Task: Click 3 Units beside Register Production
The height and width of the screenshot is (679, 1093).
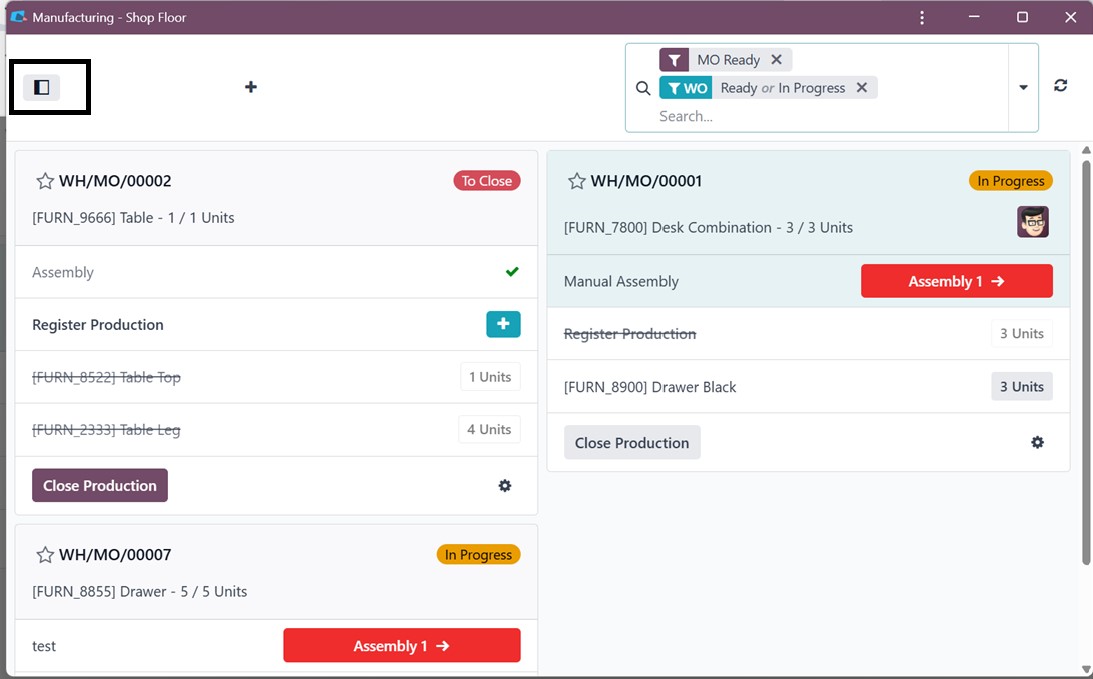Action: click(x=1022, y=334)
